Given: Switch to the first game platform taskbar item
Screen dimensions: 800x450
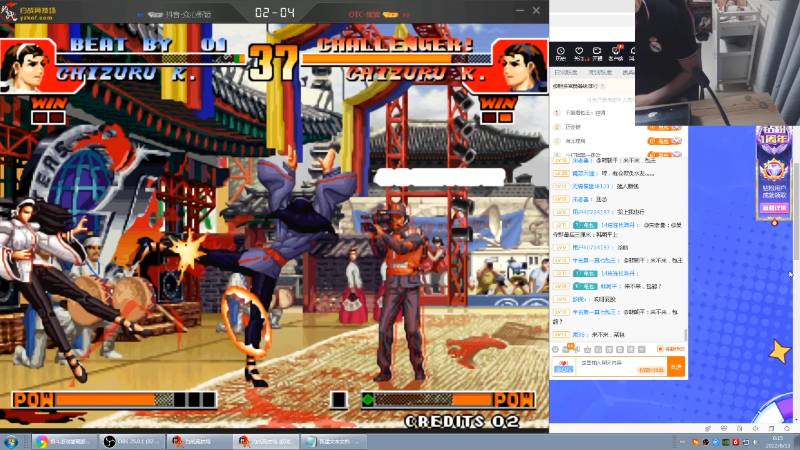Looking at the screenshot, I should click(x=199, y=441).
